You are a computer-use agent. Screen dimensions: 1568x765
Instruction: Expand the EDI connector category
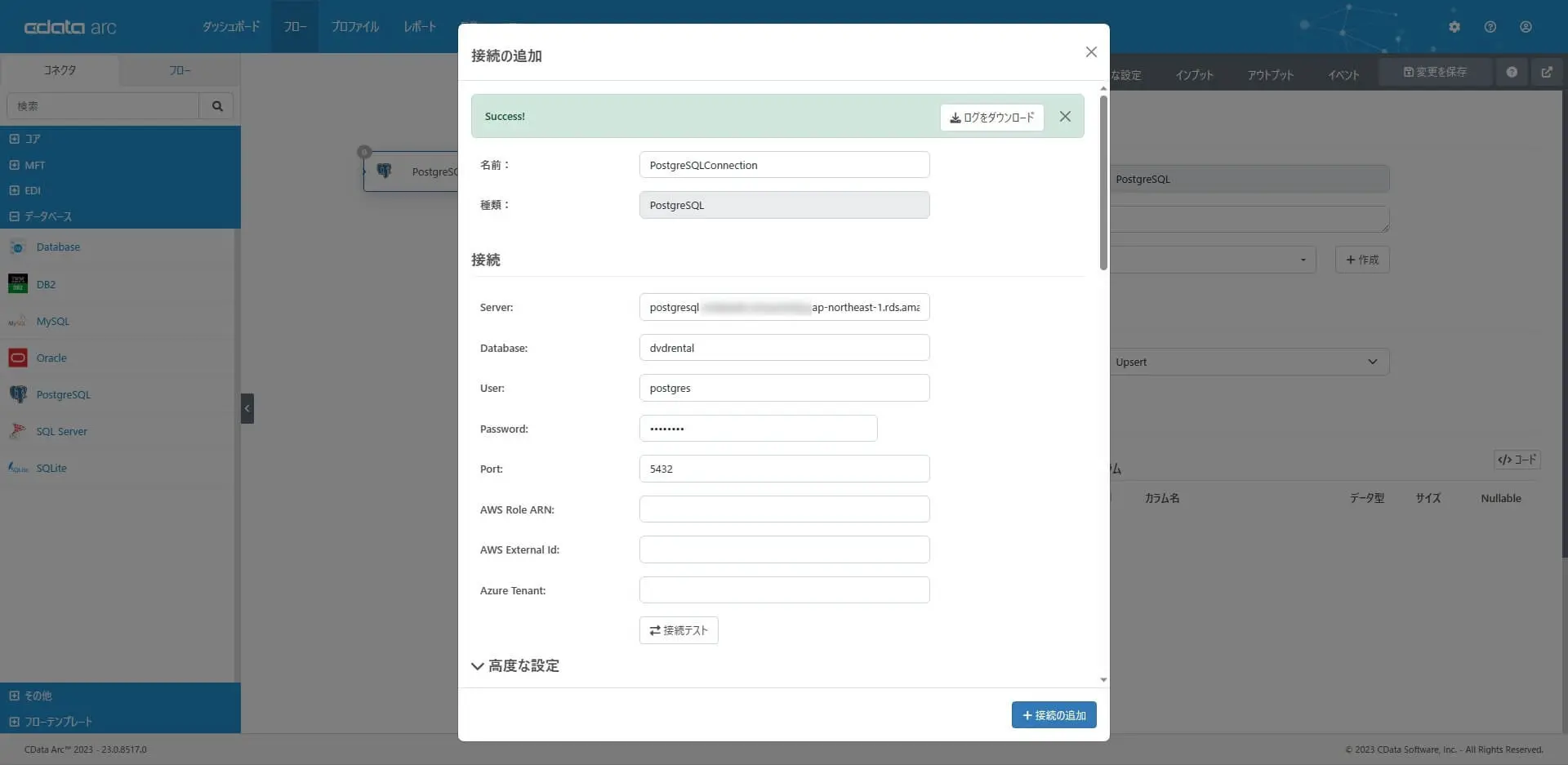click(14, 190)
